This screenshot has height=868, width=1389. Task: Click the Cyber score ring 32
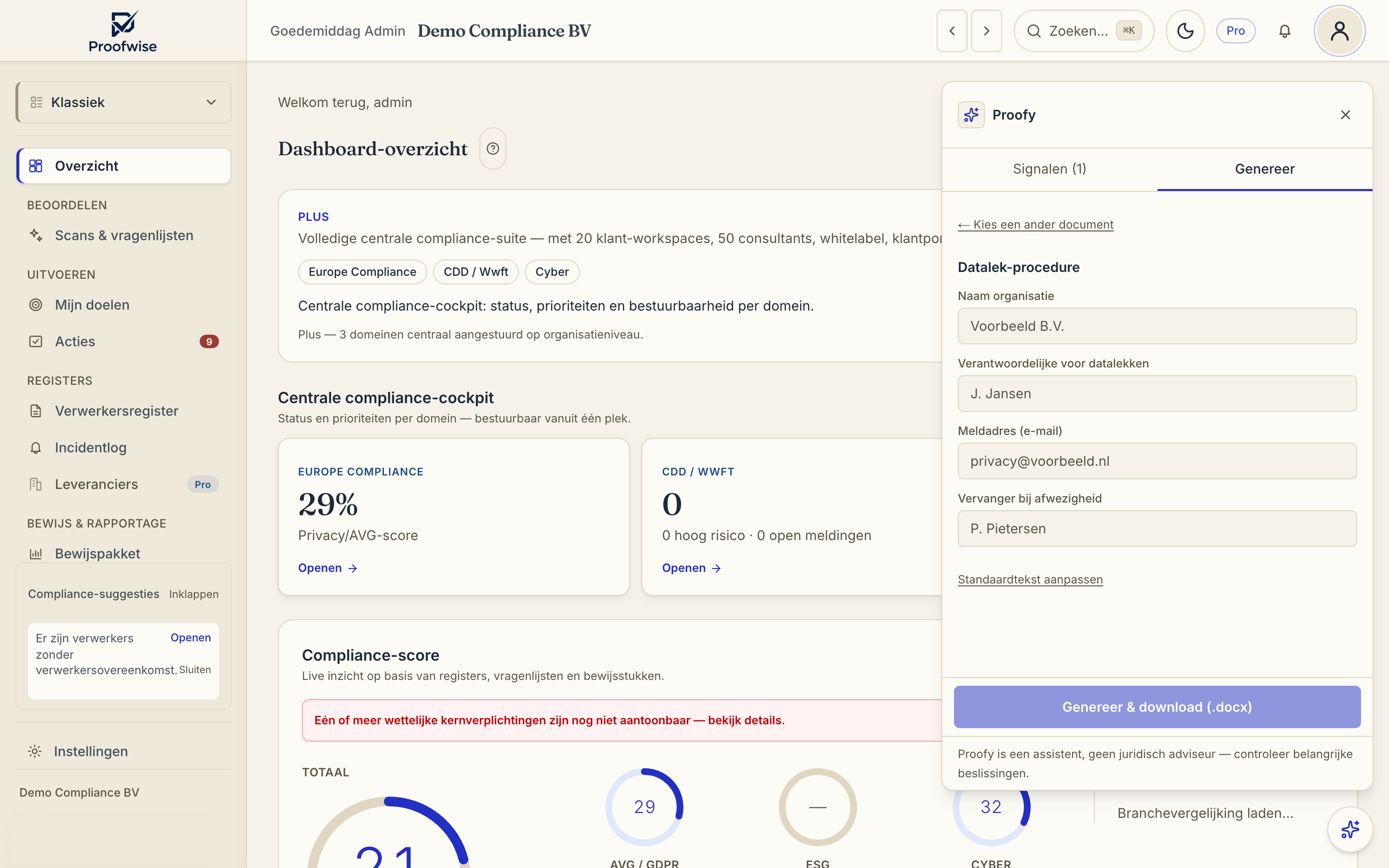pyautogui.click(x=991, y=819)
